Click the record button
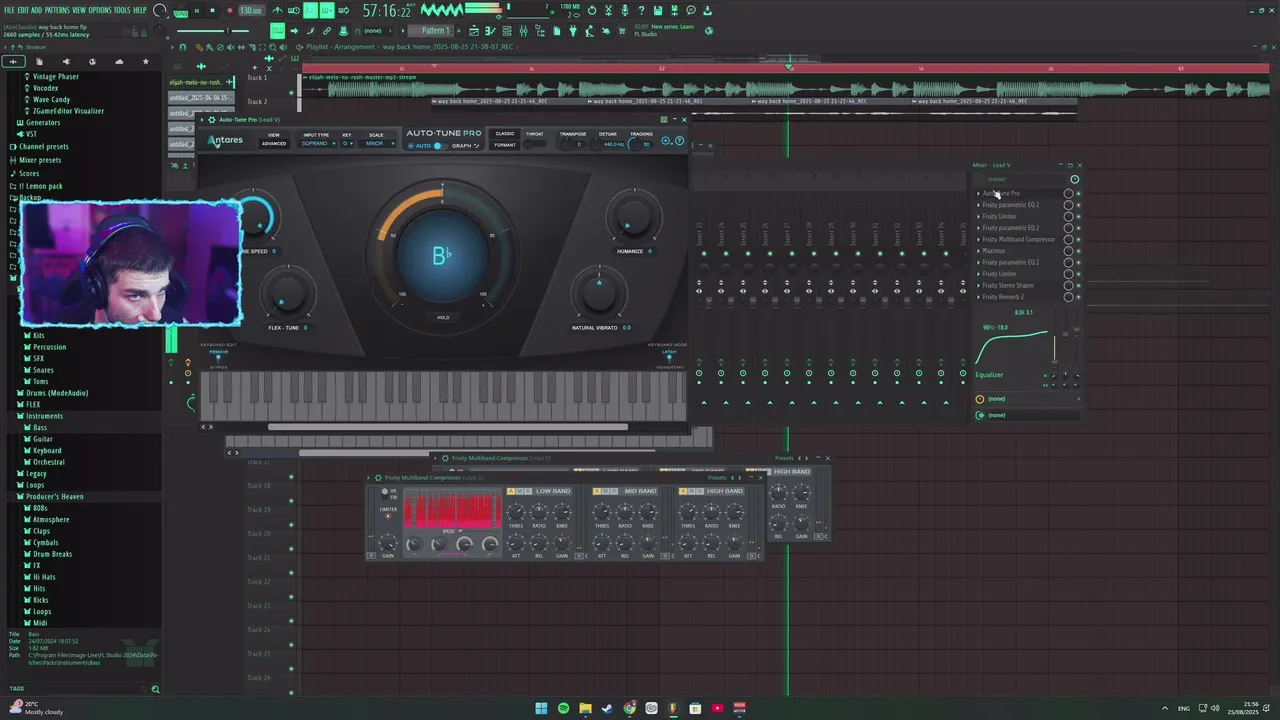Viewport: 1280px width, 720px height. [x=229, y=11]
